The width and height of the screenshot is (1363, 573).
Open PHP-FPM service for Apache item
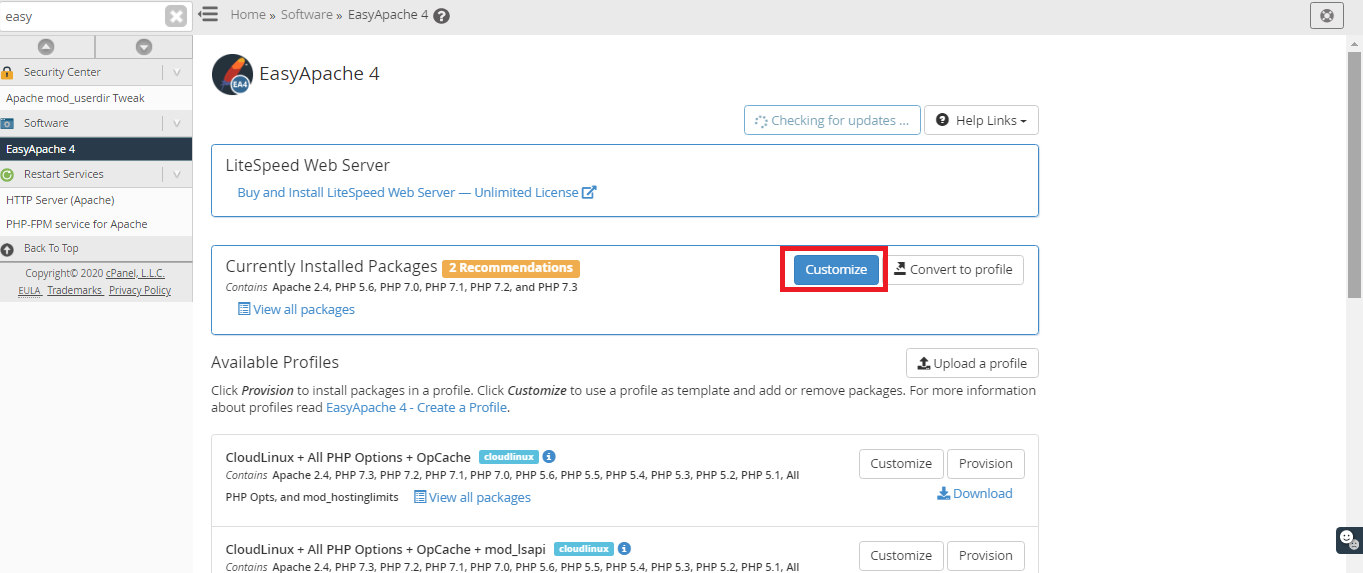(77, 224)
